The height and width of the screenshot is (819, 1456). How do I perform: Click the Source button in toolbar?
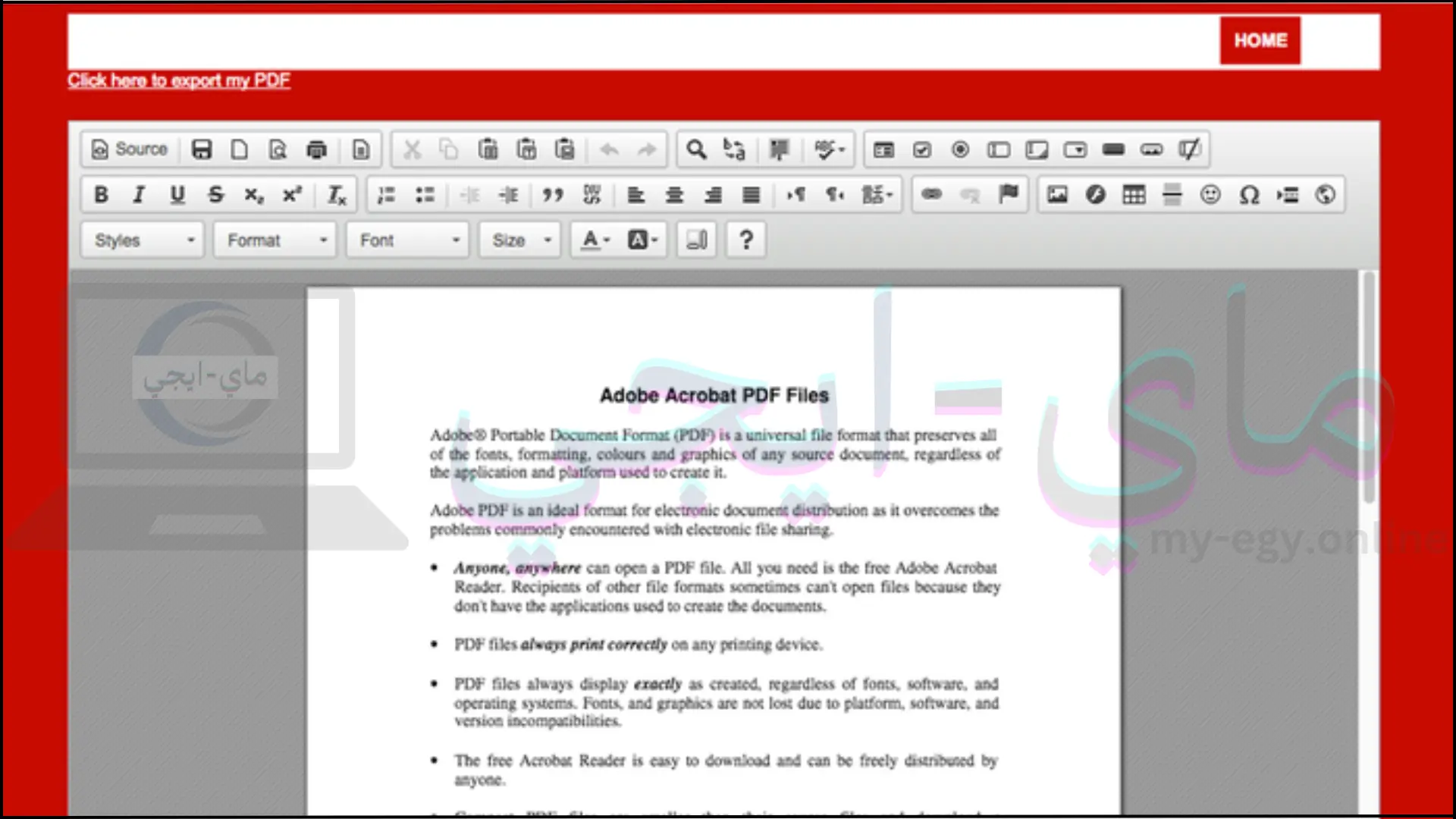click(130, 149)
